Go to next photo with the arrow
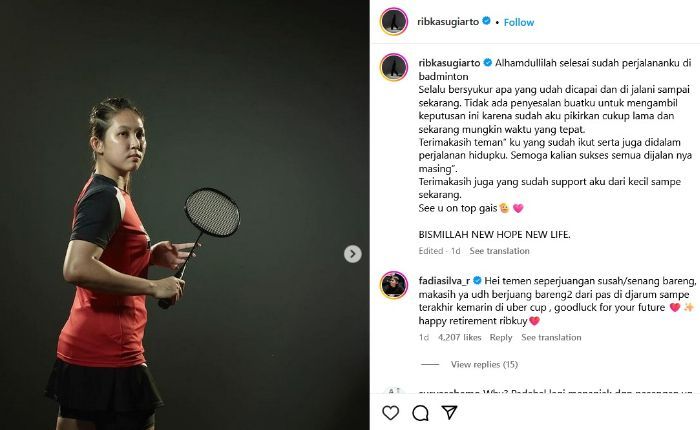 pyautogui.click(x=353, y=254)
